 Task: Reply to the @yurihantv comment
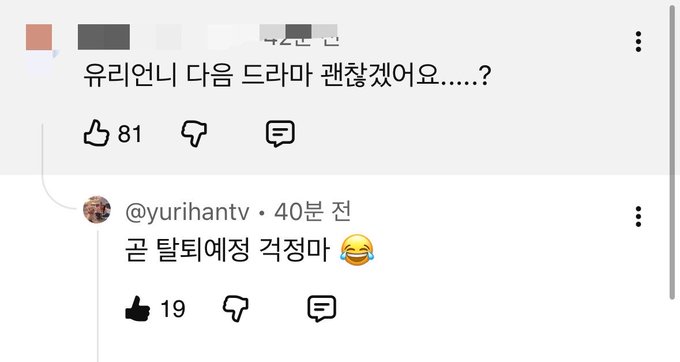coord(322,309)
